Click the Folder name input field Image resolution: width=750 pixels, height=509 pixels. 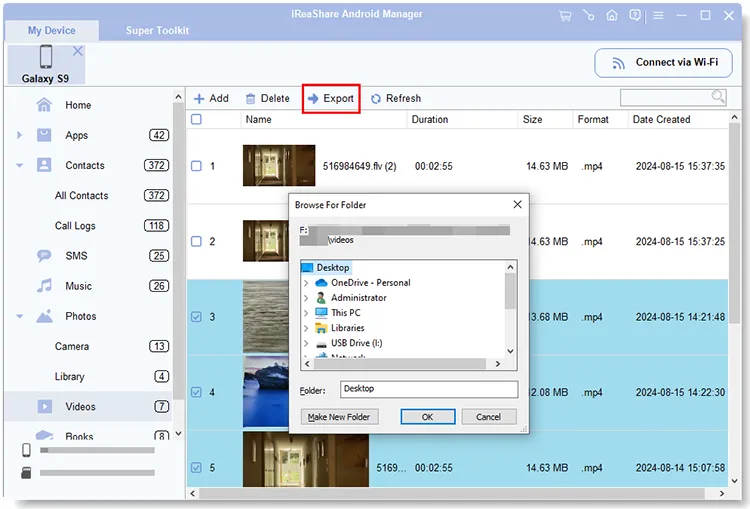[x=429, y=389]
